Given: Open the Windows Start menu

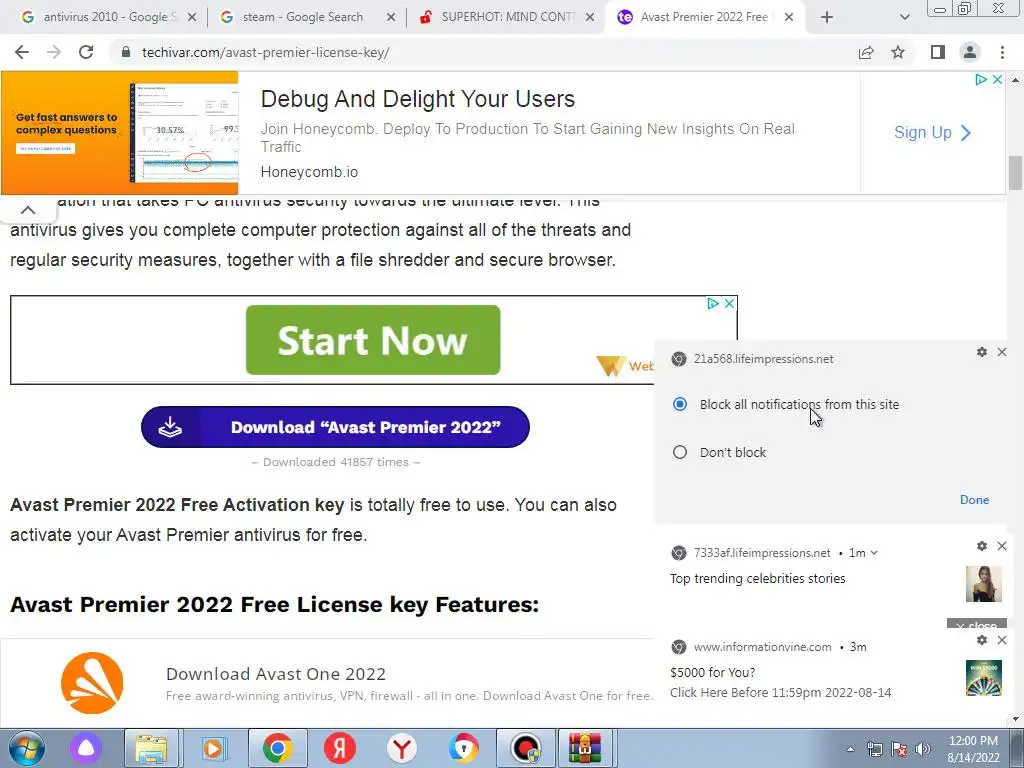Looking at the screenshot, I should (x=27, y=748).
